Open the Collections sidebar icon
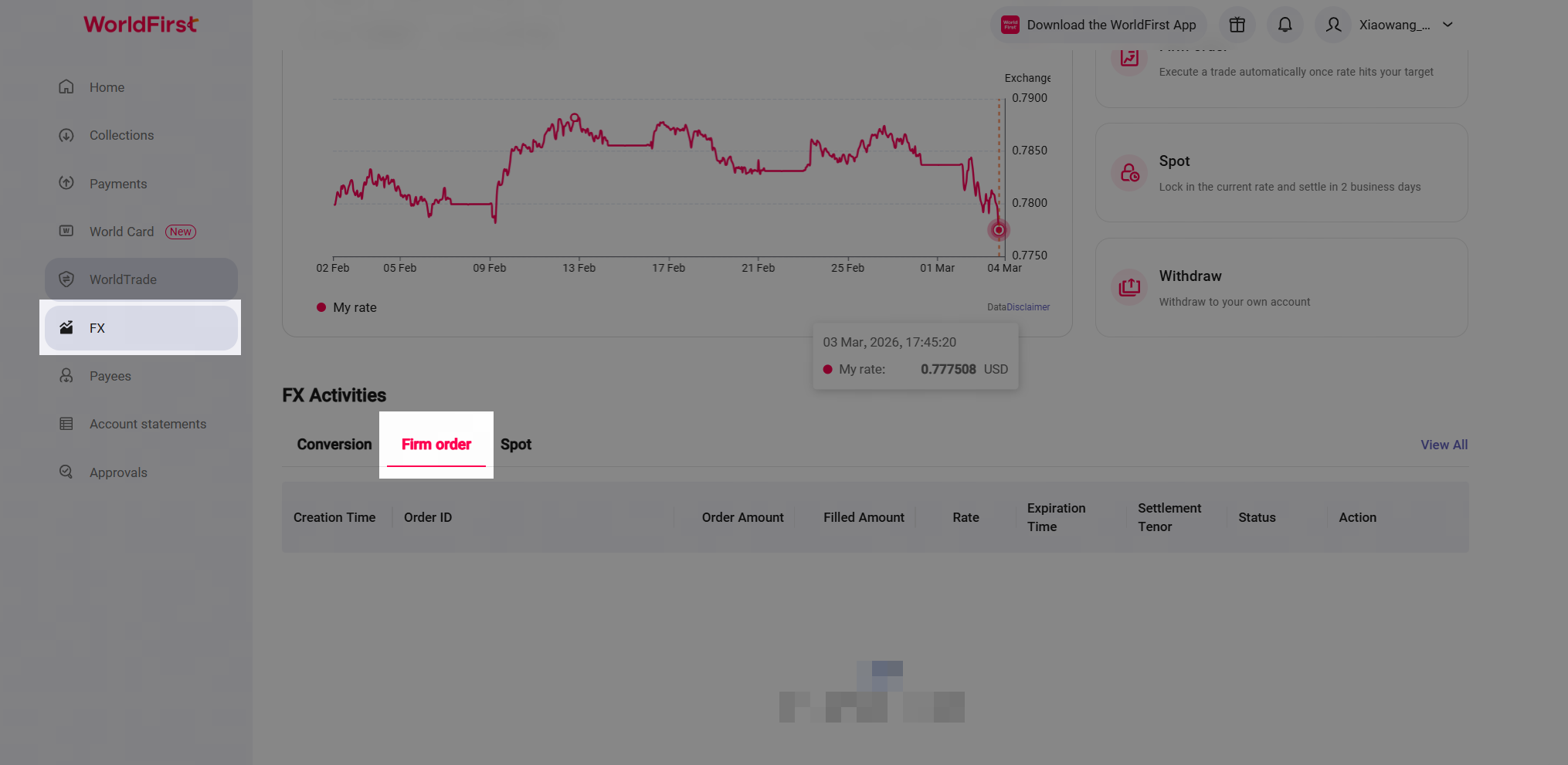The width and height of the screenshot is (1568, 765). (66, 135)
